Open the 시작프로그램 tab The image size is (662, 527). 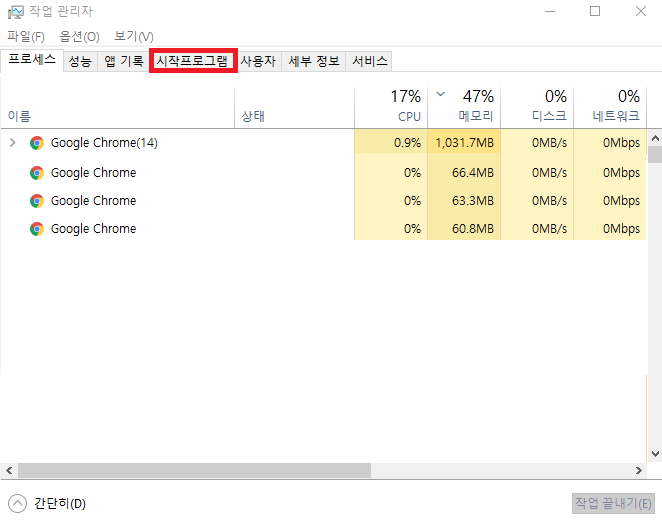tap(193, 61)
